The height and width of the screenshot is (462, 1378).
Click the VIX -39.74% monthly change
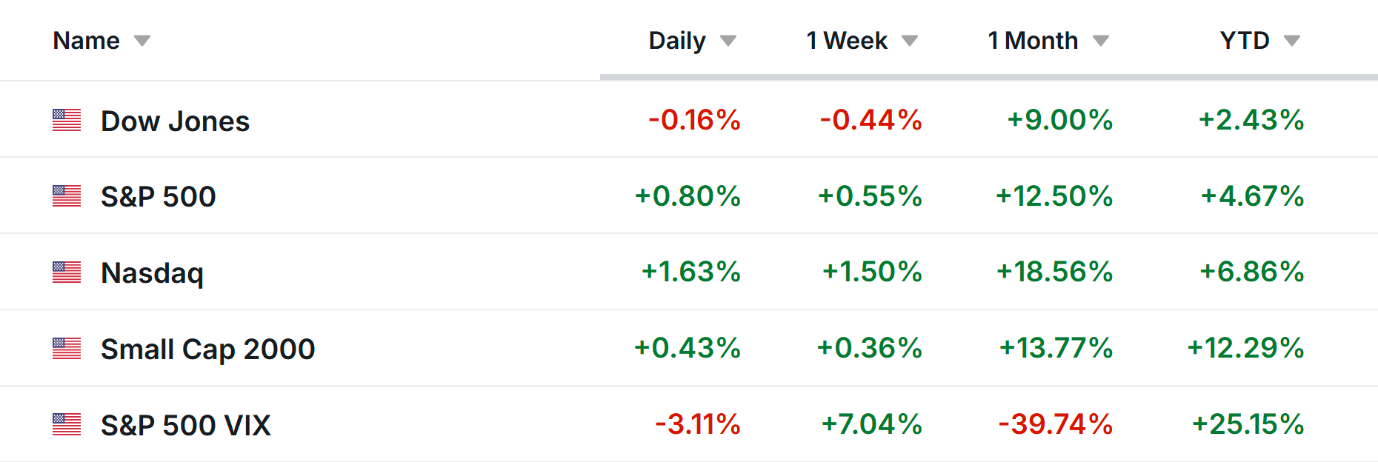click(x=1055, y=425)
